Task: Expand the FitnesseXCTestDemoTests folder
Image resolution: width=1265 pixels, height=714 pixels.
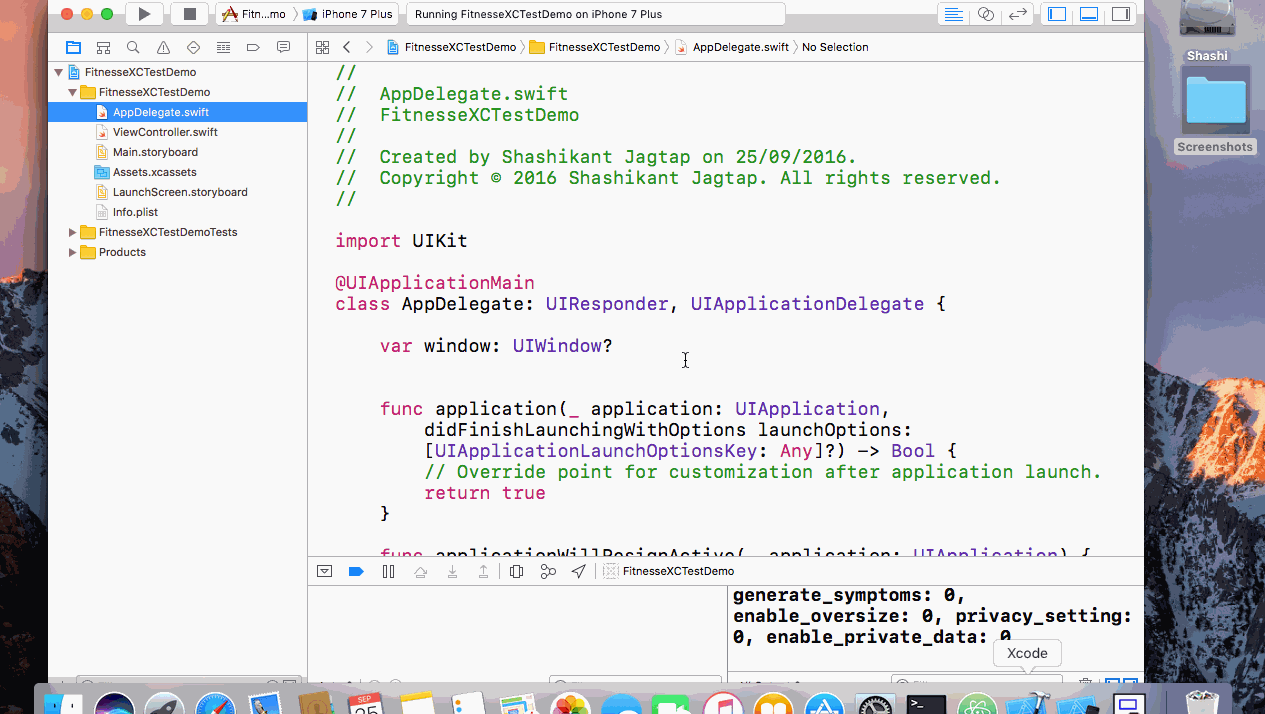Action: click(72, 232)
